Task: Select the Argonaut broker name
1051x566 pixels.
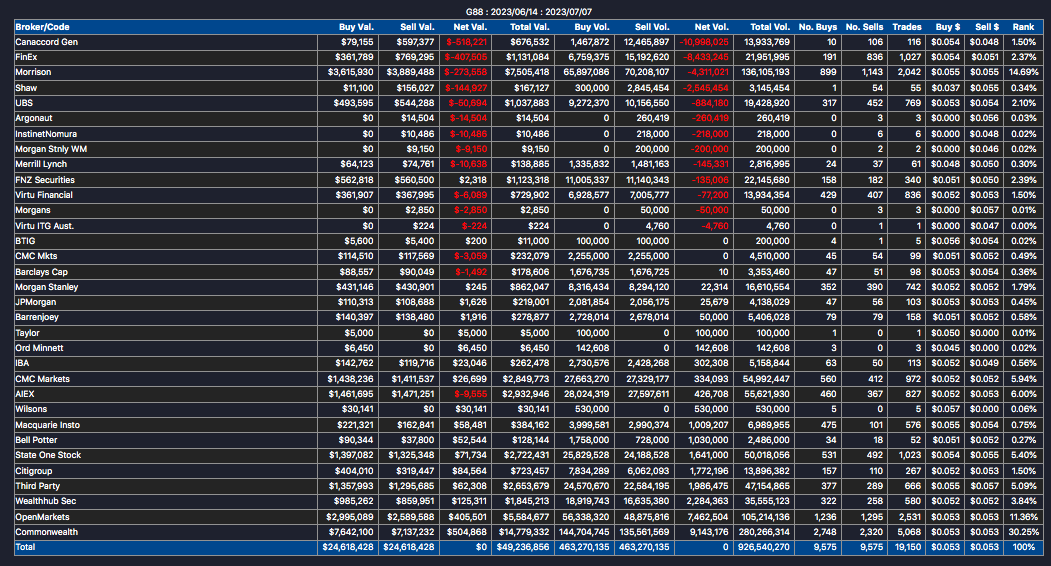Action: (x=34, y=118)
